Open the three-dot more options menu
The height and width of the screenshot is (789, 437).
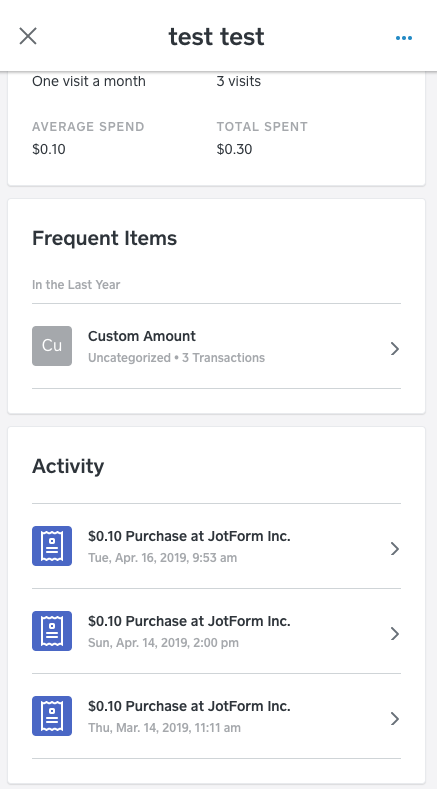click(404, 38)
